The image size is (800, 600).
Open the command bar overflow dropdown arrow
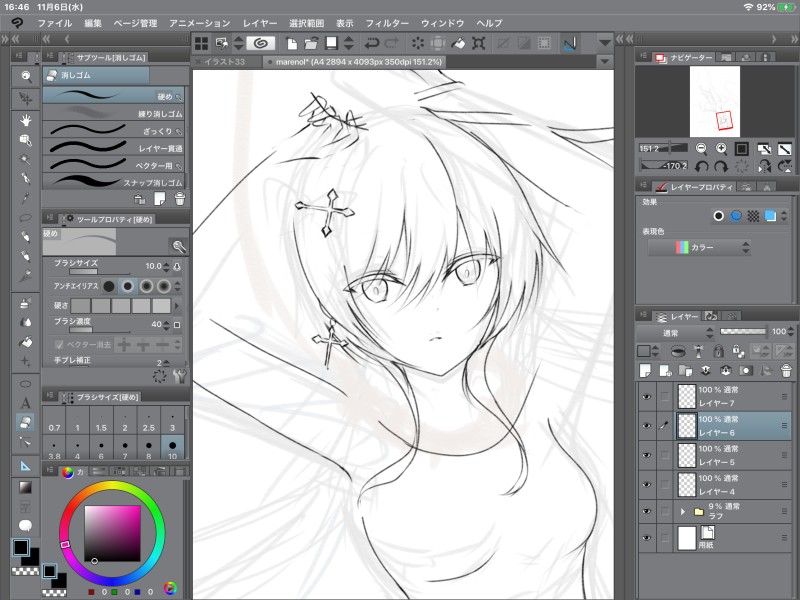tap(605, 43)
